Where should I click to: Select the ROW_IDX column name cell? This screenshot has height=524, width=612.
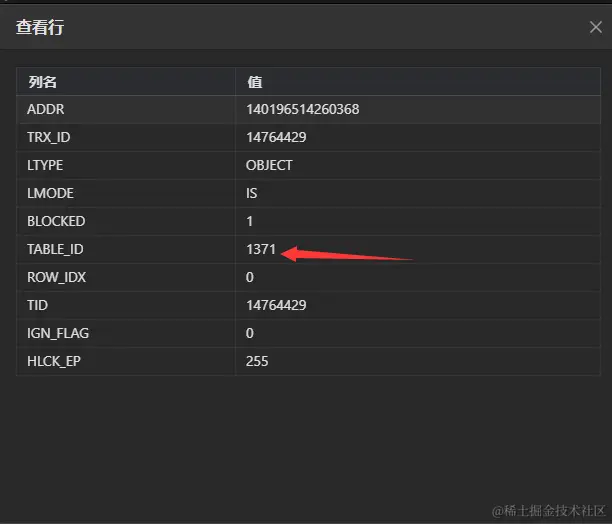pyautogui.click(x=126, y=277)
